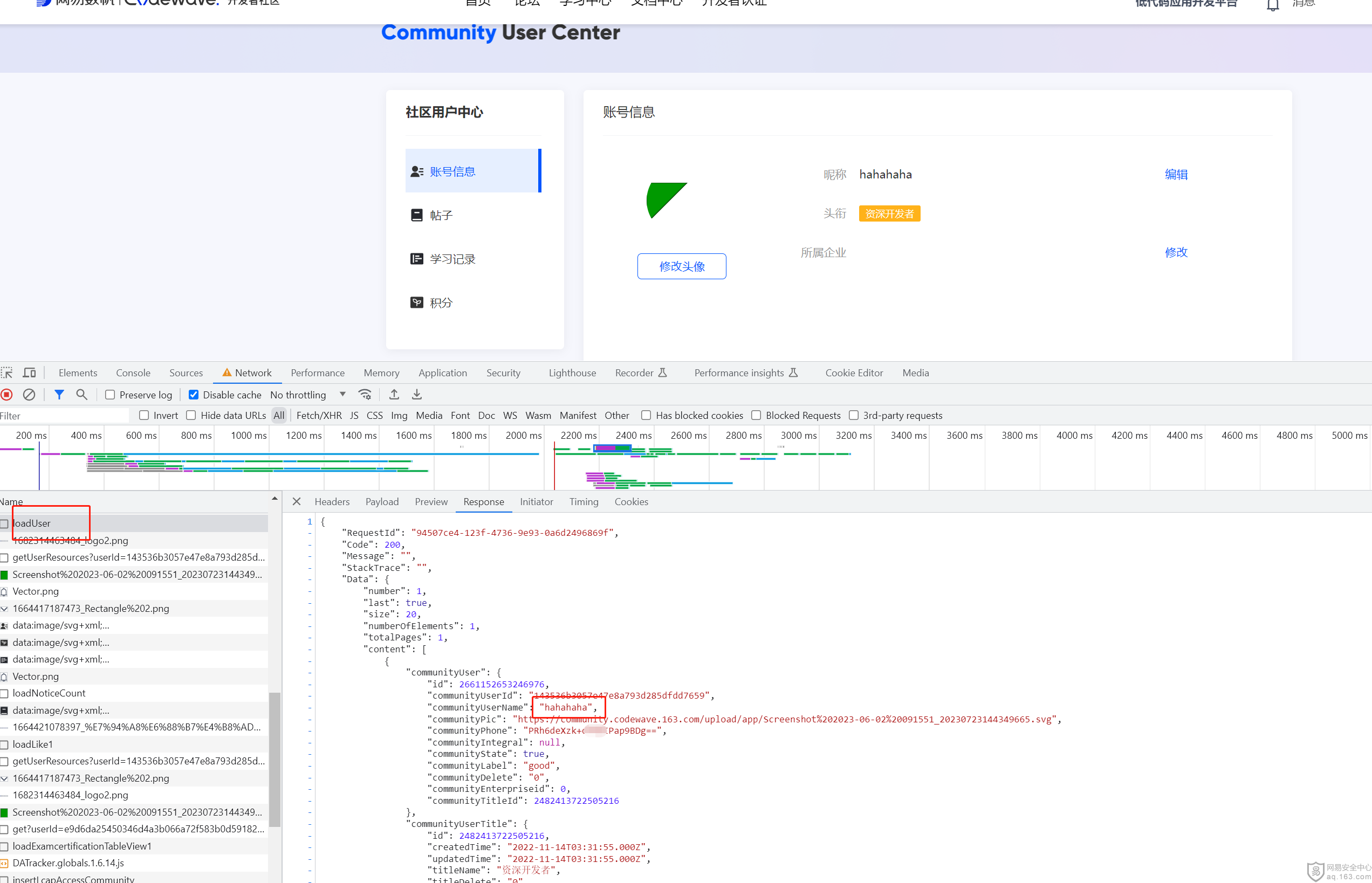This screenshot has width=1372, height=883.
Task: Open network conditions wifi icon
Action: coord(365,395)
